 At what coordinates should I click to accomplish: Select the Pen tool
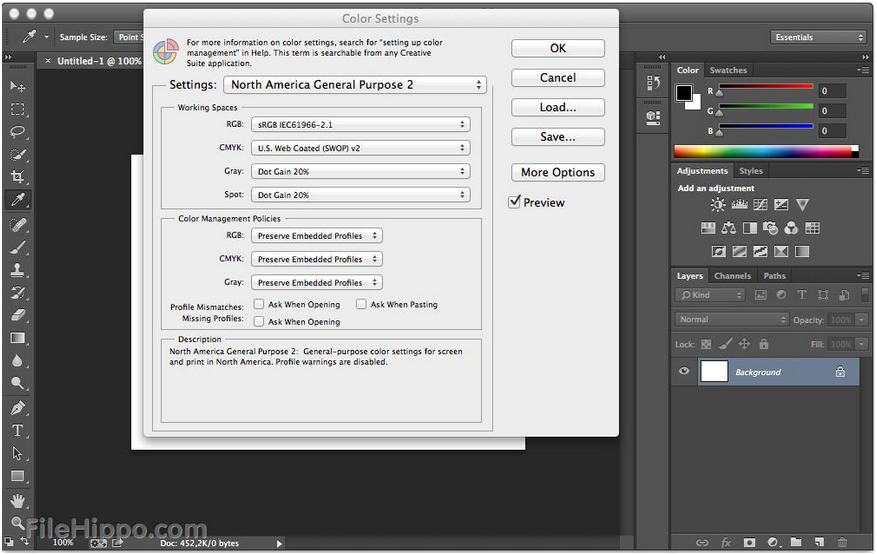(x=17, y=408)
